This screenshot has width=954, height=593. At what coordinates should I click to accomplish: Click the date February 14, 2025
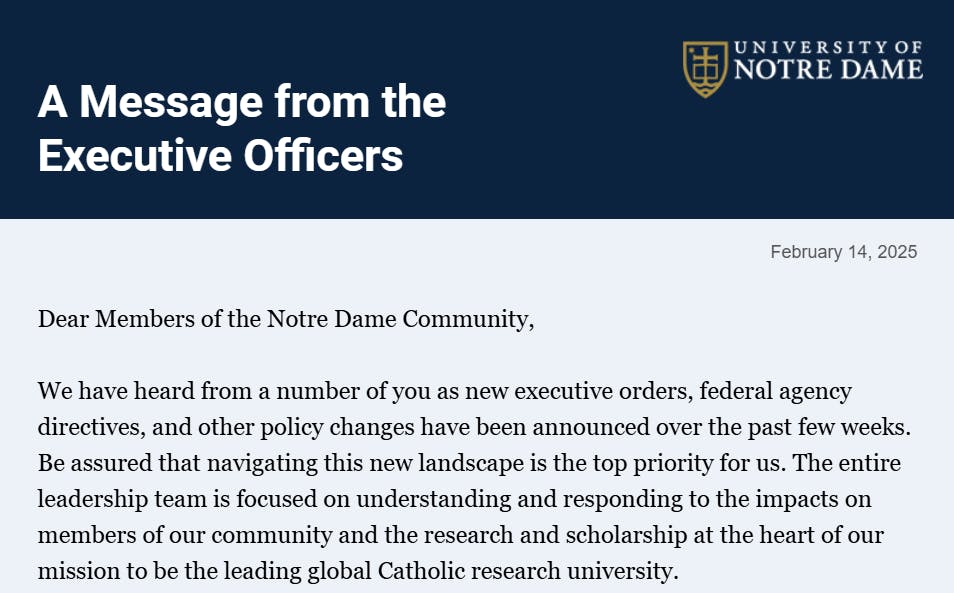[843, 252]
